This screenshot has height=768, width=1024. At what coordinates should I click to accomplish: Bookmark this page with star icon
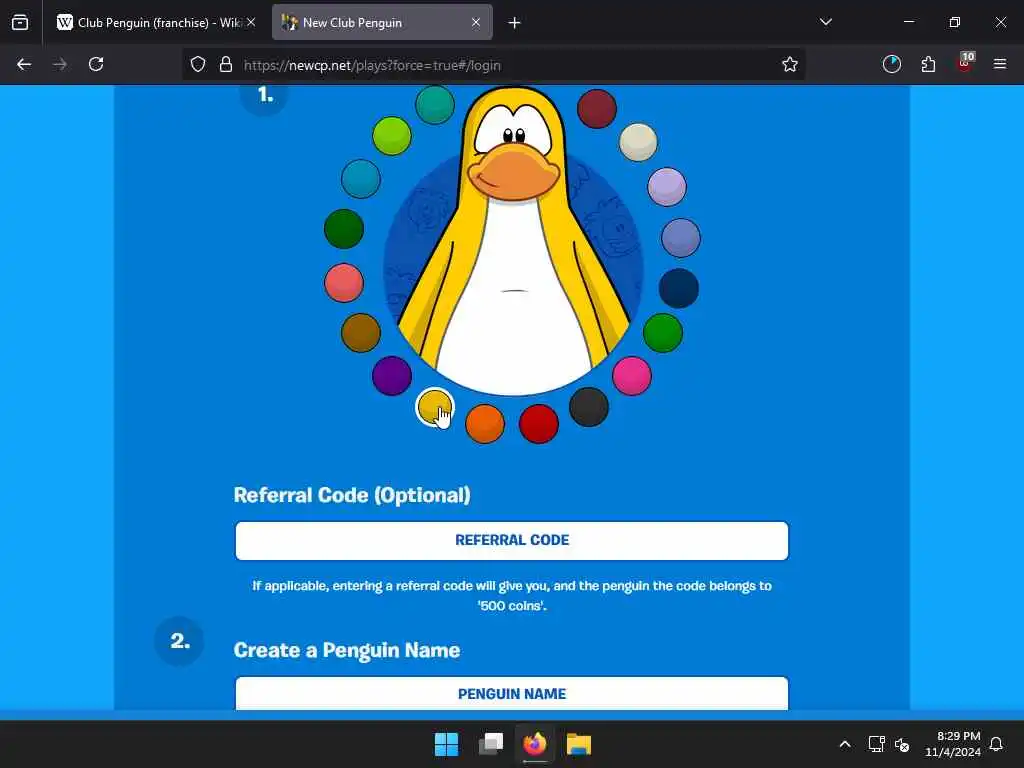pyautogui.click(x=790, y=64)
